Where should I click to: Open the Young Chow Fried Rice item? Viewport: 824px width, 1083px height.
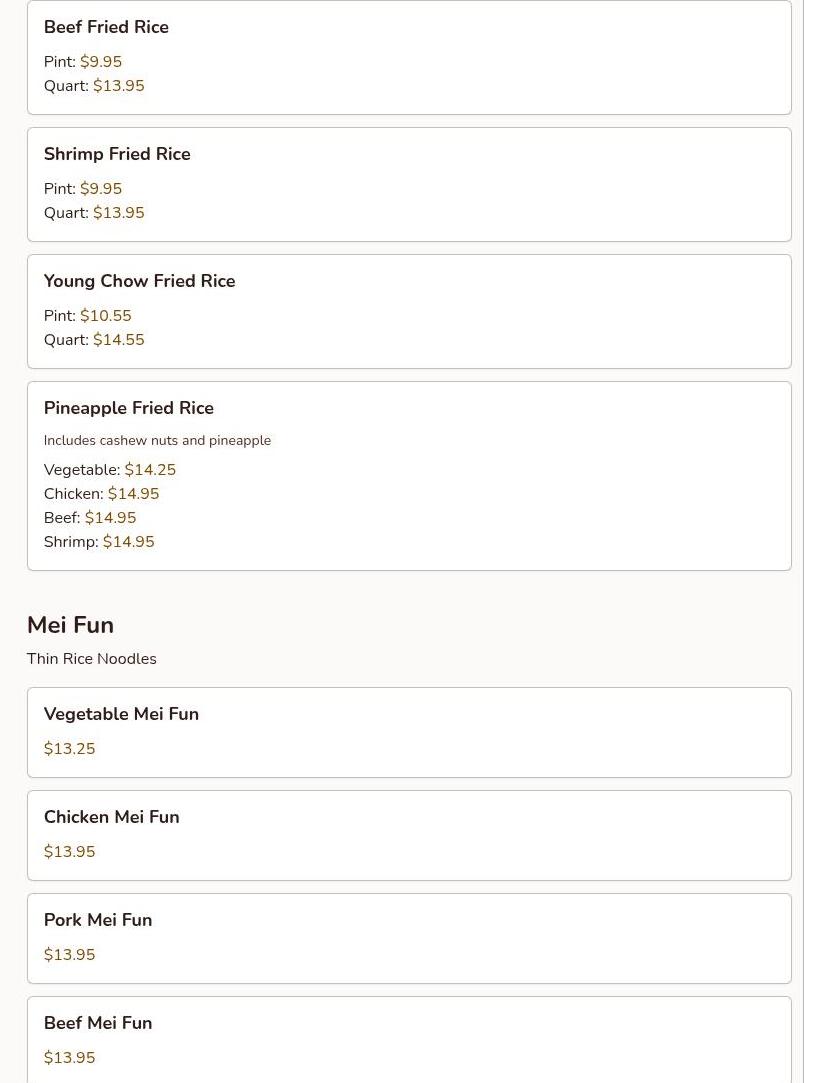[139, 281]
